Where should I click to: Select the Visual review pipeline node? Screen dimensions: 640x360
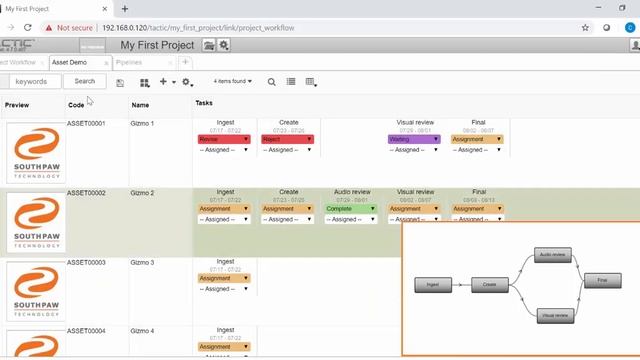[555, 316]
